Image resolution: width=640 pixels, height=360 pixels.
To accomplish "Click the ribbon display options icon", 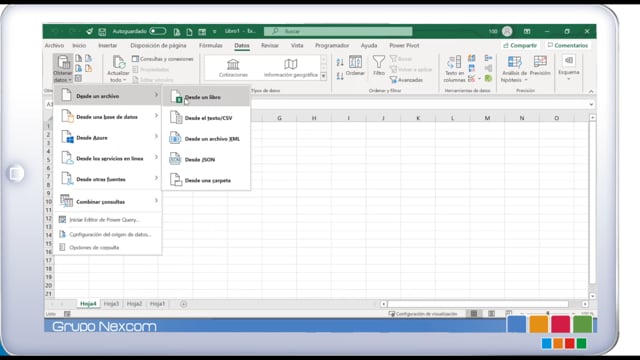I will point(527,31).
